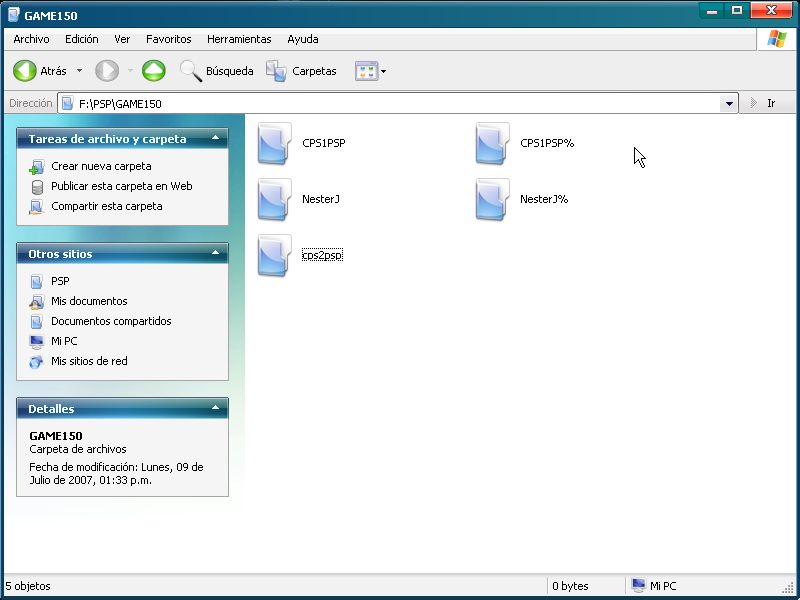Select the CPS1PSP folder name
This screenshot has width=800, height=600.
pos(323,143)
